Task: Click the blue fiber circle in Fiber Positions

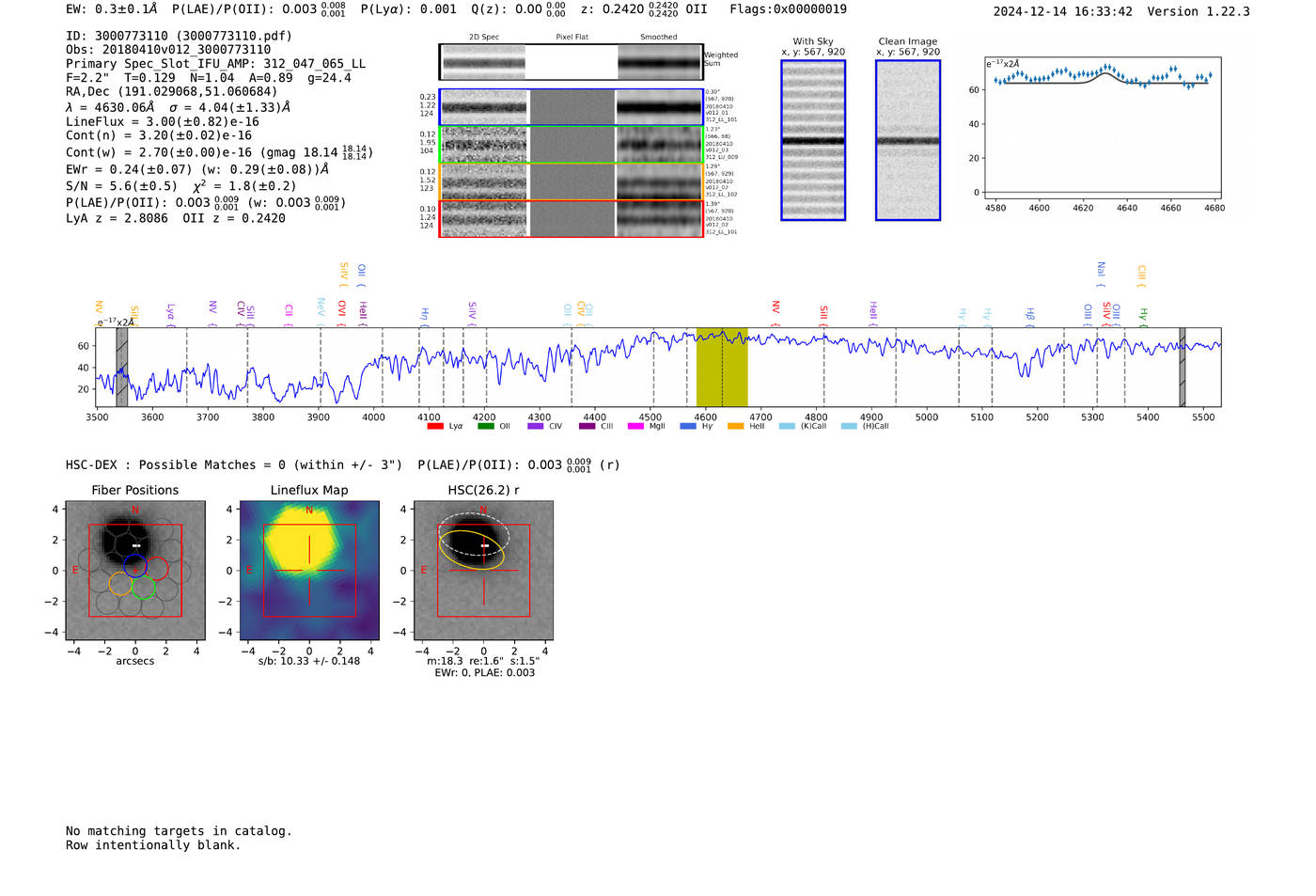Action: point(135,566)
